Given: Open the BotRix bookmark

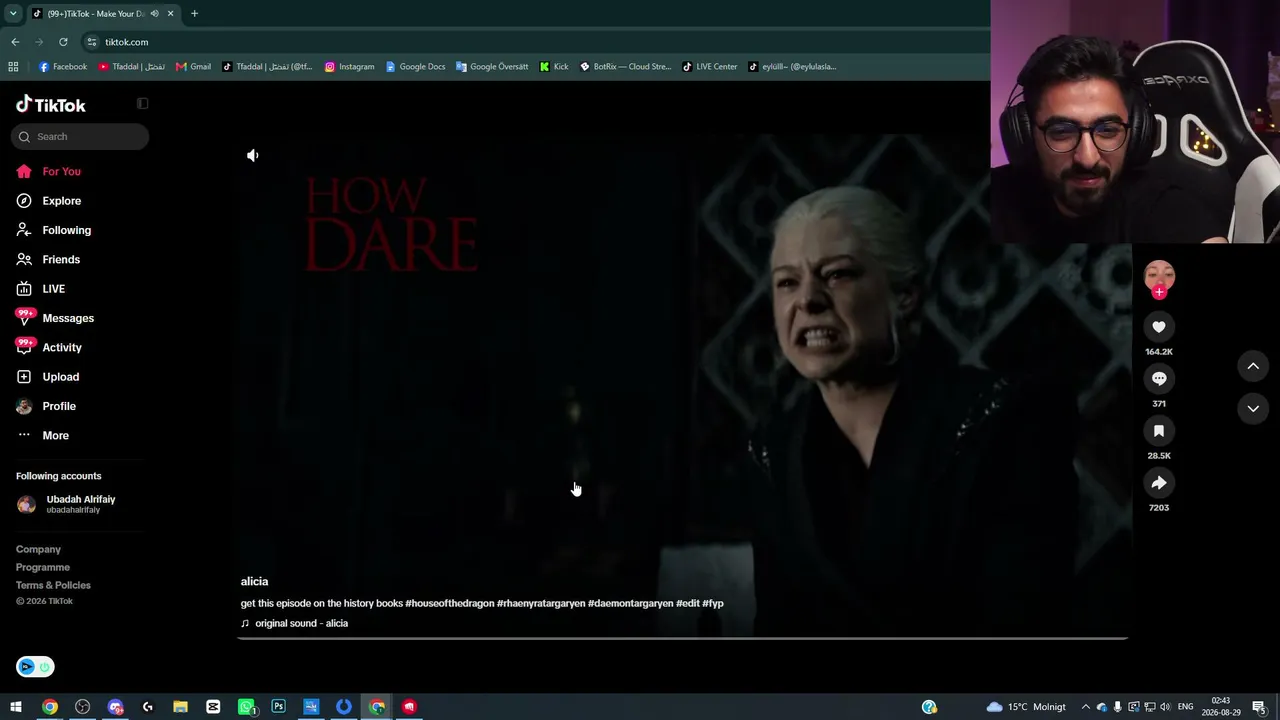Looking at the screenshot, I should (625, 67).
